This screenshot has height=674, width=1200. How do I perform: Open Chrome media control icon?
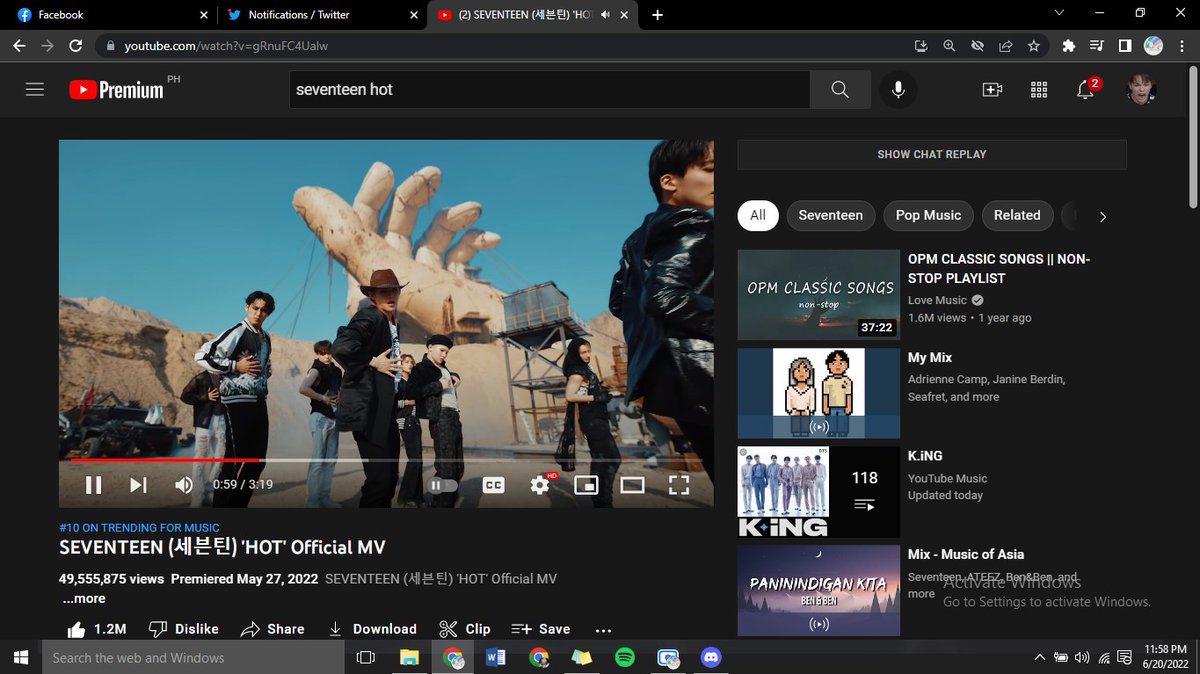click(x=1097, y=46)
